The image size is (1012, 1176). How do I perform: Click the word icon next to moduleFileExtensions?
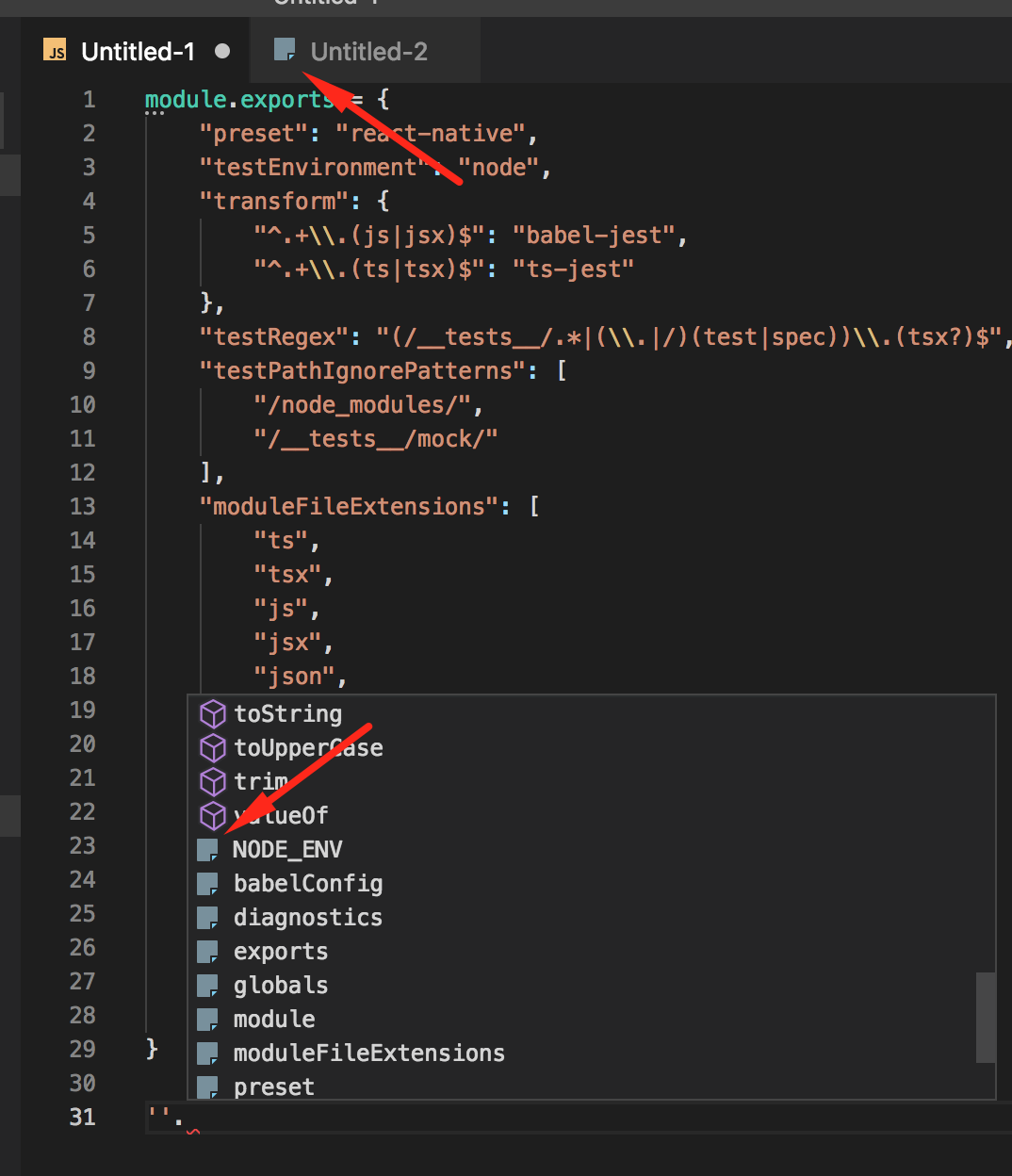tap(206, 1053)
